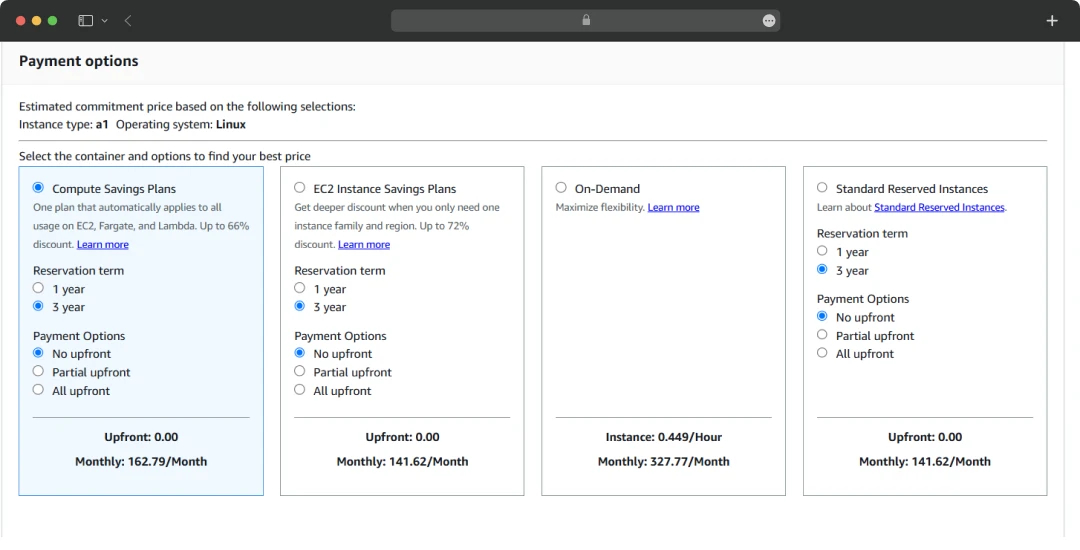Pick Partial upfront under EC2 Instance Savings Plans
1080x550 pixels.
300,371
